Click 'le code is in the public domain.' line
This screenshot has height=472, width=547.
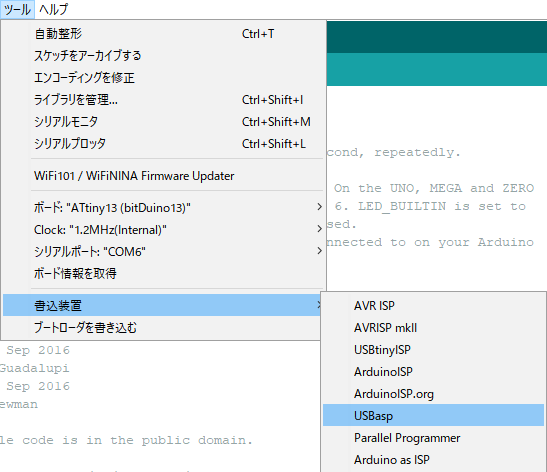126,441
